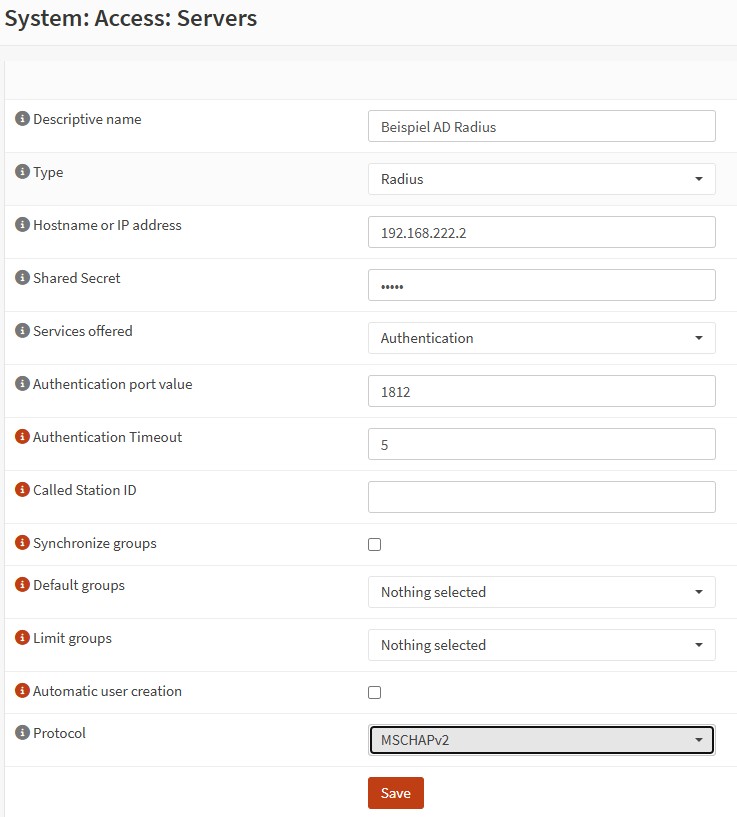Open help icon beside Limit groups
The height and width of the screenshot is (817, 737).
(x=22, y=638)
